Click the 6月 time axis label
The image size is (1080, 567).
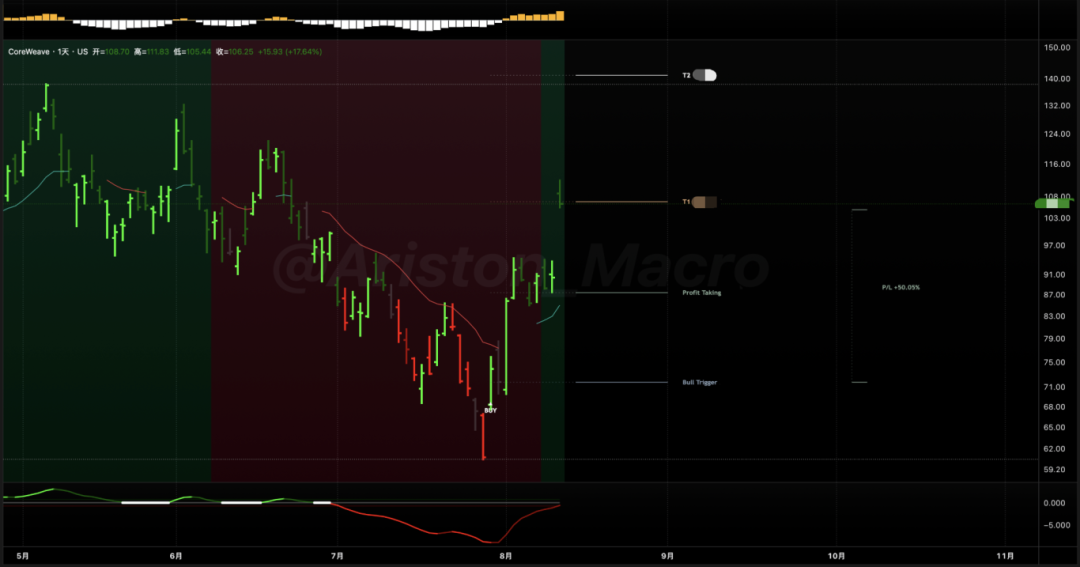tap(176, 556)
